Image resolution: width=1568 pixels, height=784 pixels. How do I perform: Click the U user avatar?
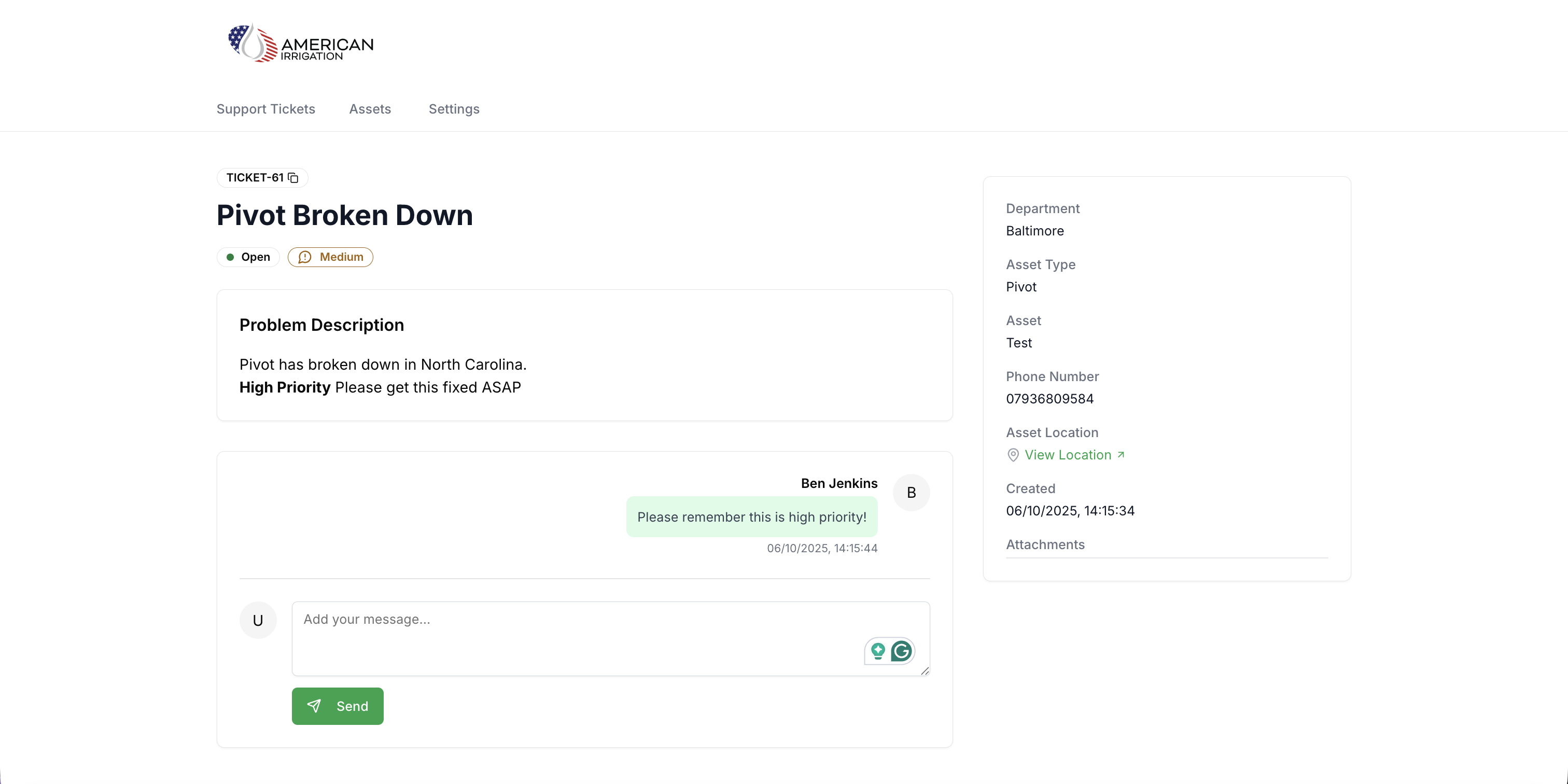click(x=258, y=620)
